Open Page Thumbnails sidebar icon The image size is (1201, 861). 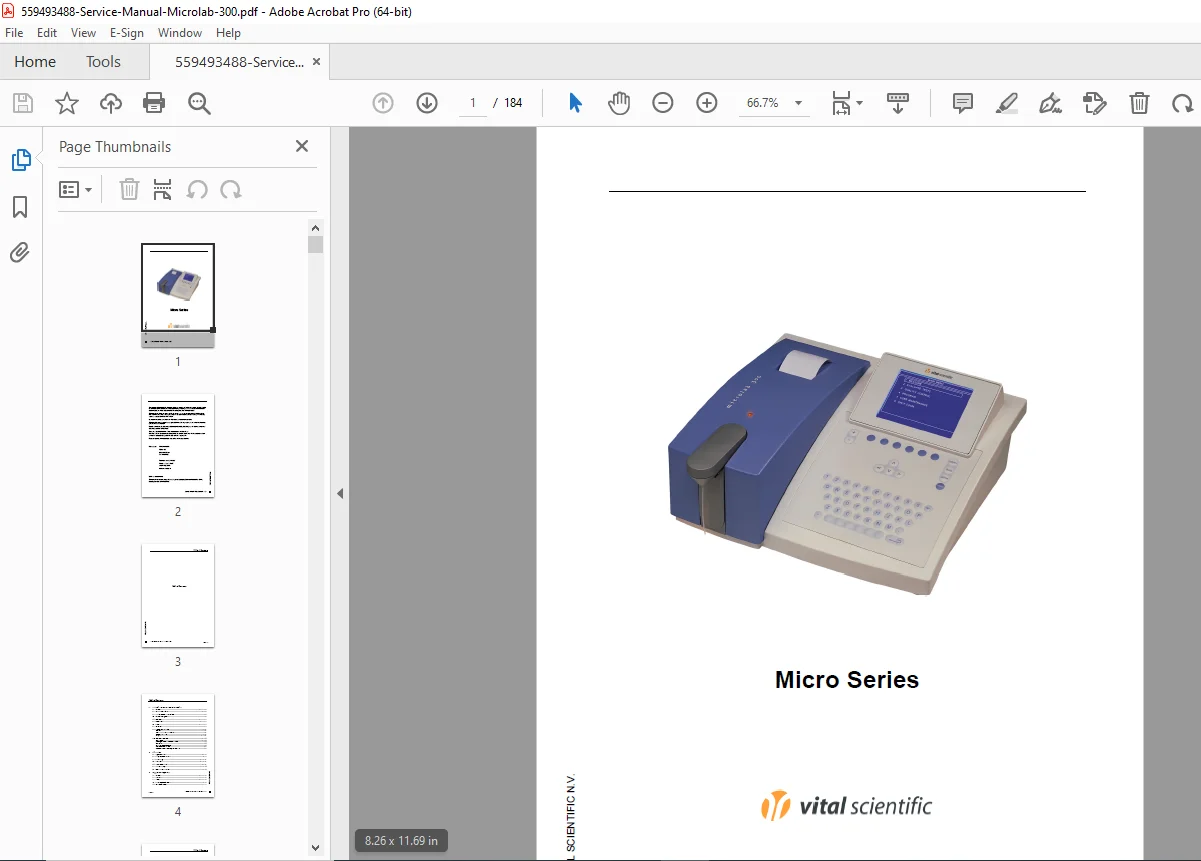click(20, 159)
